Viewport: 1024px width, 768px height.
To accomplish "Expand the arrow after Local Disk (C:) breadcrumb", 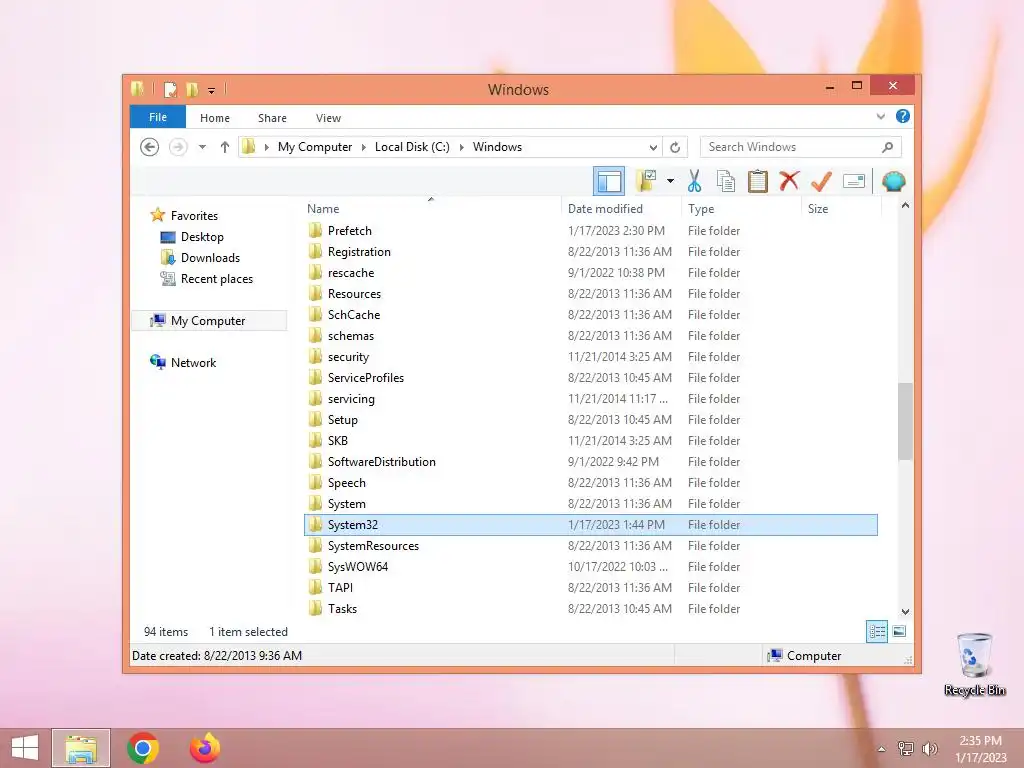I will click(x=462, y=147).
